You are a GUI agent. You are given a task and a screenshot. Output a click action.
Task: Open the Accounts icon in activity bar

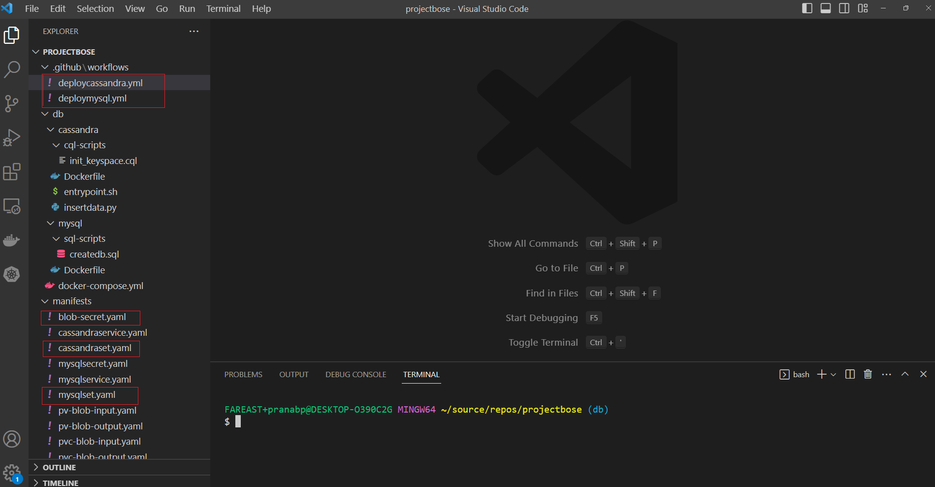point(12,439)
